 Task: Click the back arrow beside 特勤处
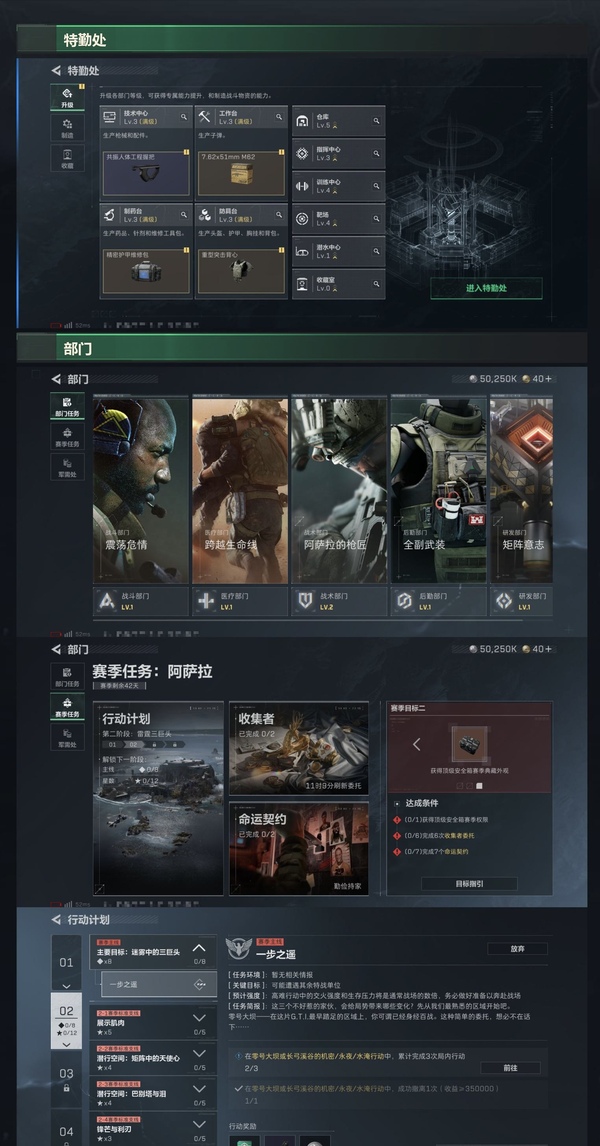coord(56,71)
